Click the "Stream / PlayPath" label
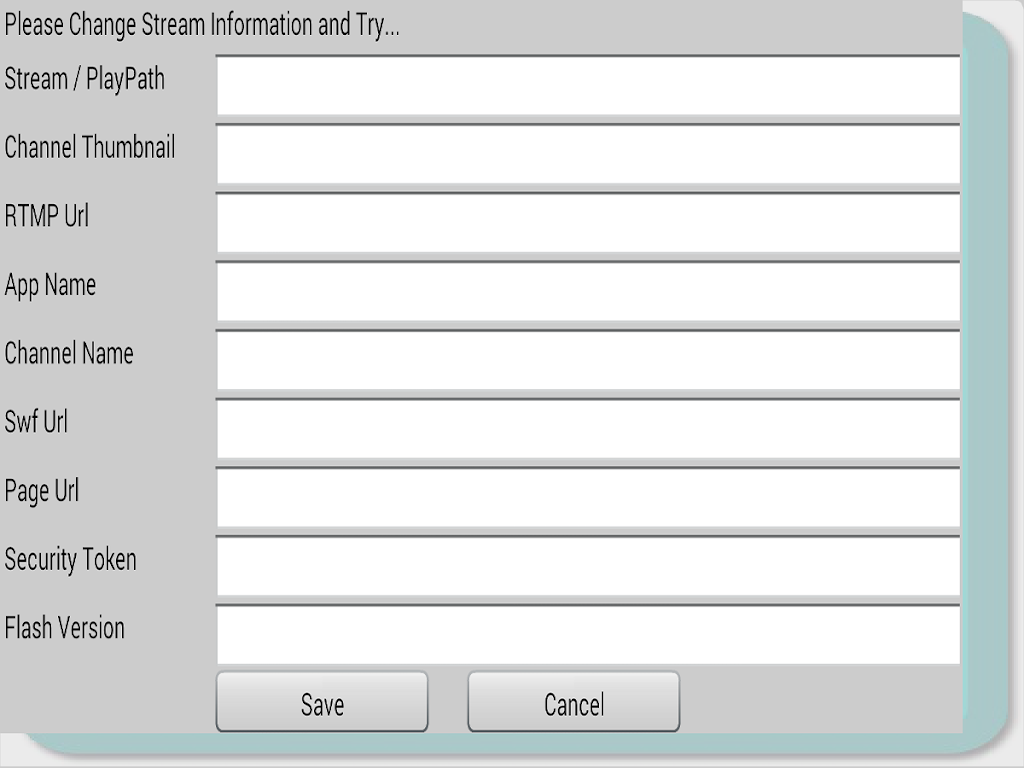The height and width of the screenshot is (768, 1024). tap(85, 80)
